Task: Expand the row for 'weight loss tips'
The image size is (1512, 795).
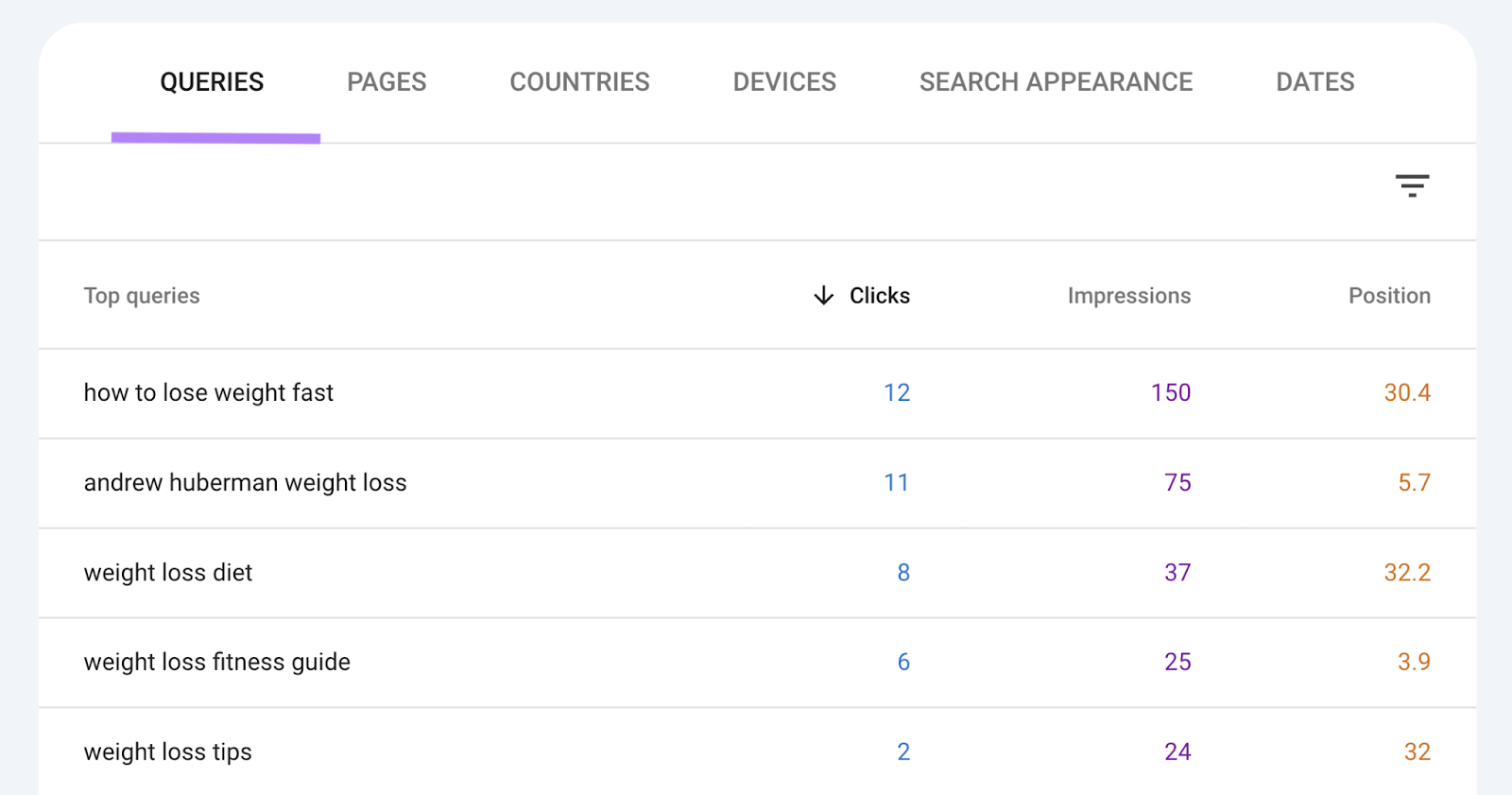Action: (167, 751)
